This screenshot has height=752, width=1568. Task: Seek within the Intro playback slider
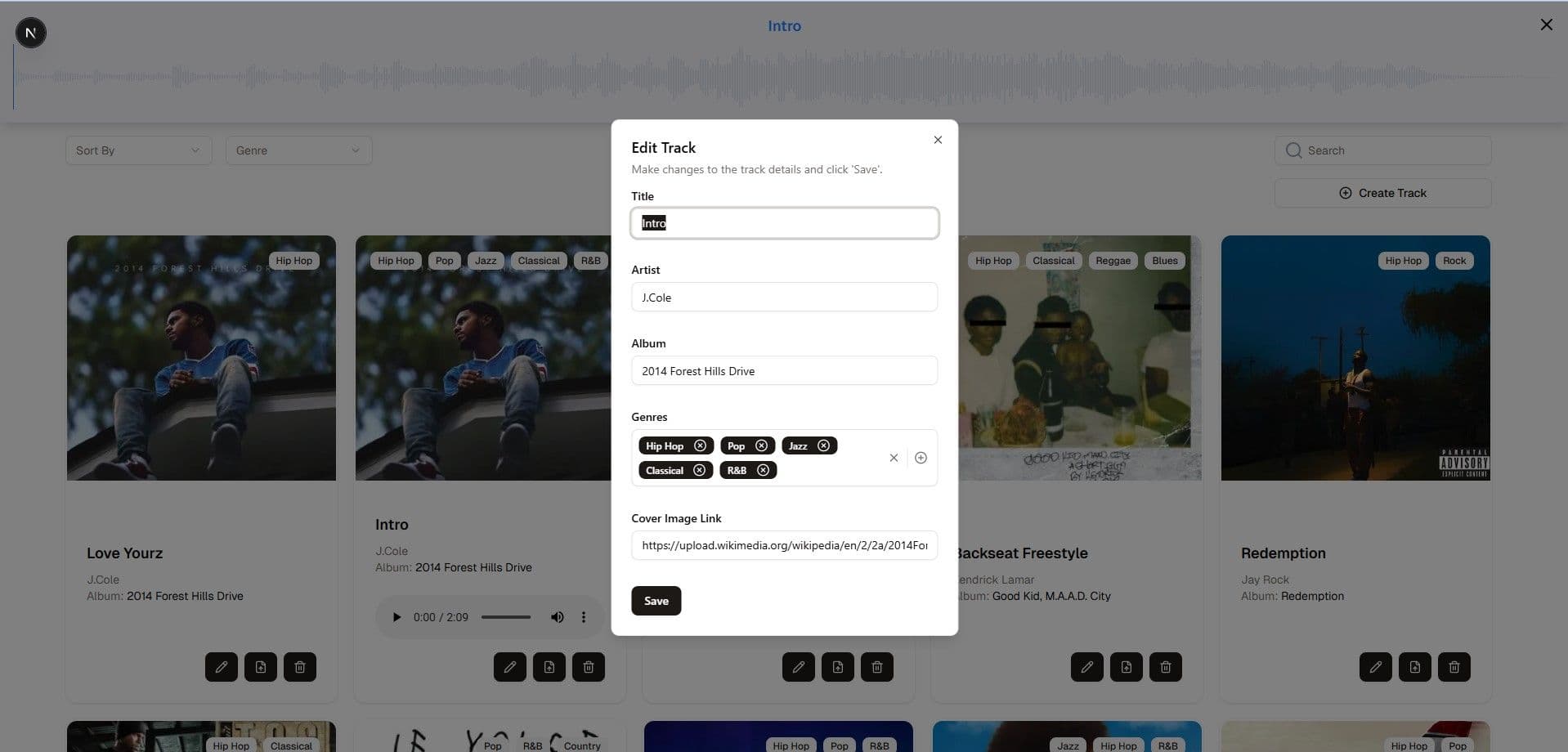[x=505, y=617]
